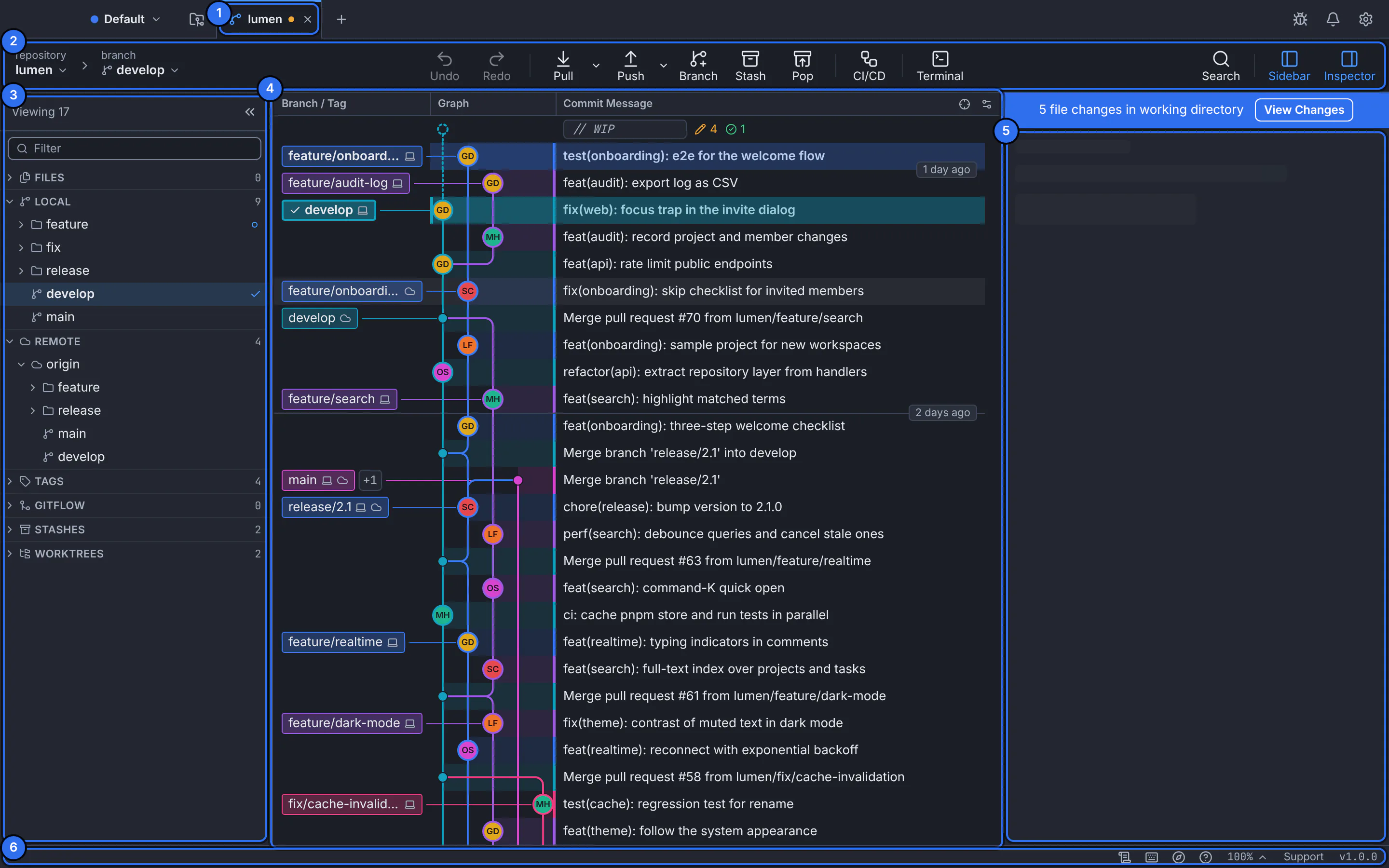Select commit "feat(api): rate limit public endpoints"

[667, 264]
